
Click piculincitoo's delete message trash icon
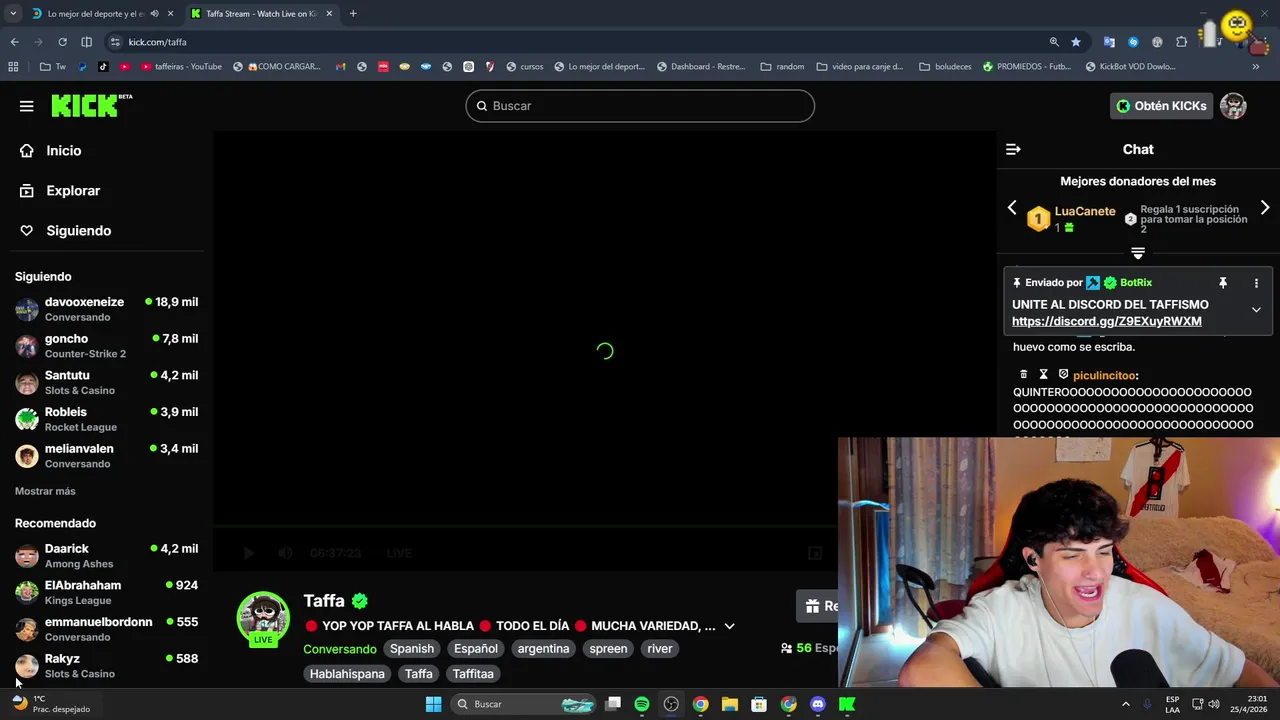pyautogui.click(x=1023, y=375)
